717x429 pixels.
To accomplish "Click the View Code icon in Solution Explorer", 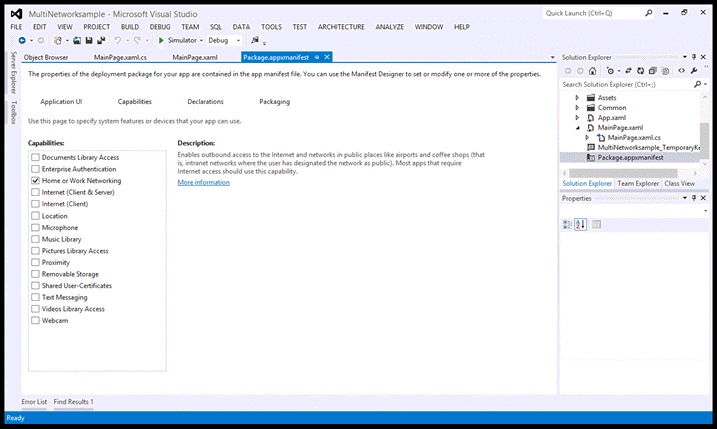I will click(x=681, y=71).
